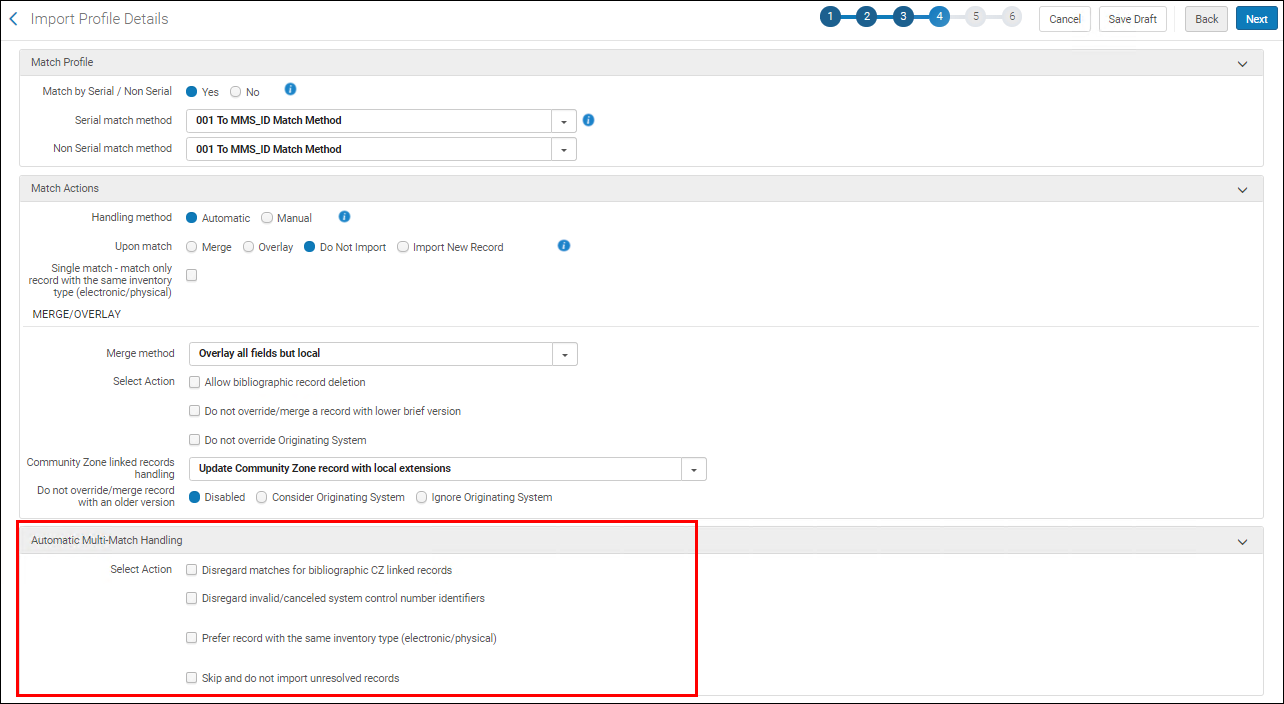
Task: Check Do not override/merge lower brief version
Action: (195, 411)
